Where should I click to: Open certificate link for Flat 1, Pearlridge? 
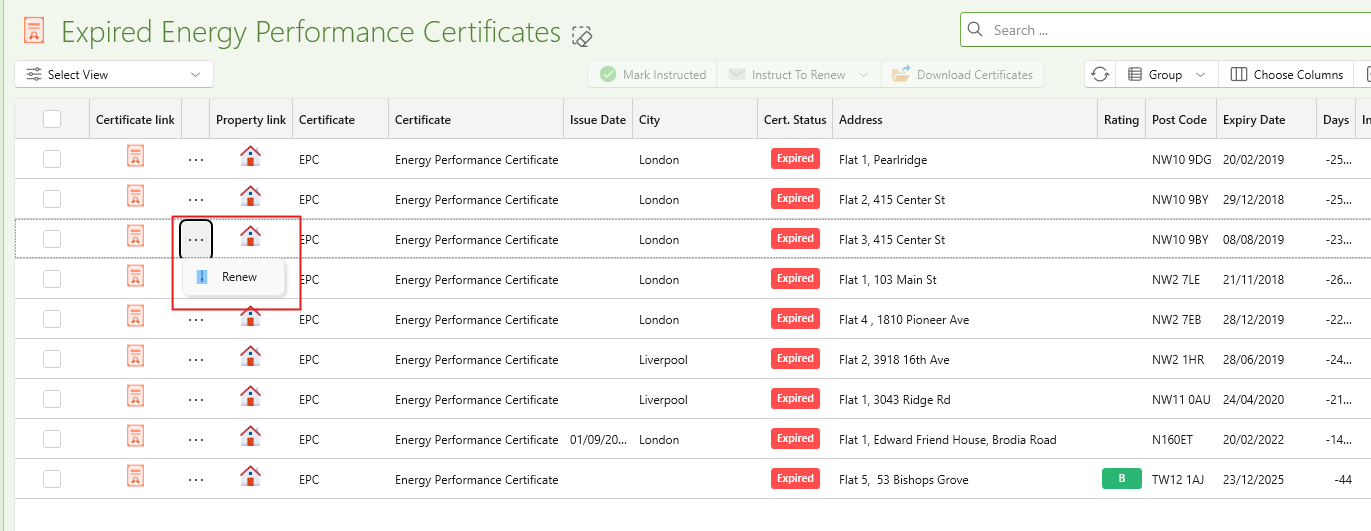[x=135, y=156]
